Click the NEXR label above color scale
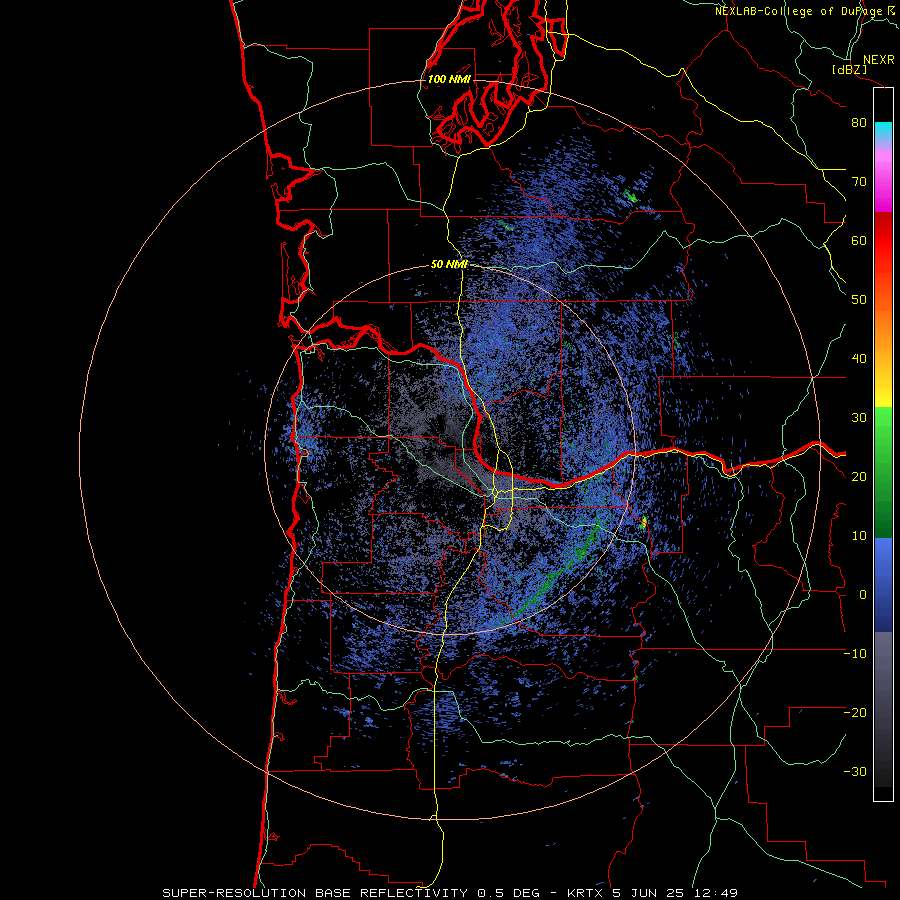Screen dimensions: 900x900 point(878,60)
